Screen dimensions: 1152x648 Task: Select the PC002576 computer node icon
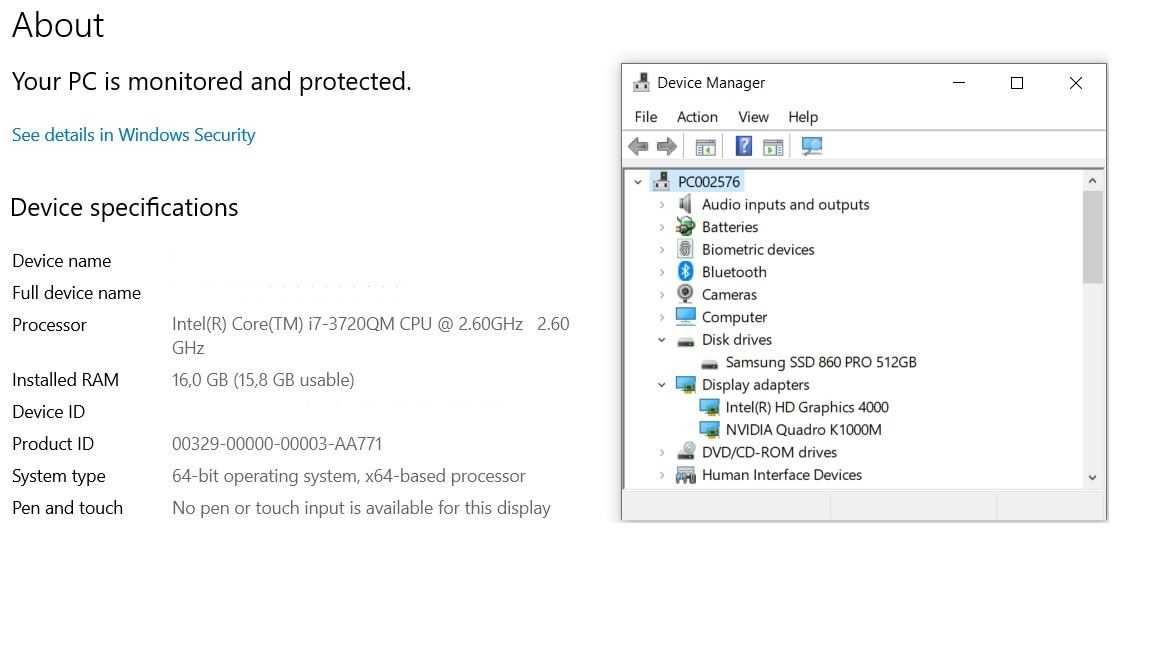(661, 181)
